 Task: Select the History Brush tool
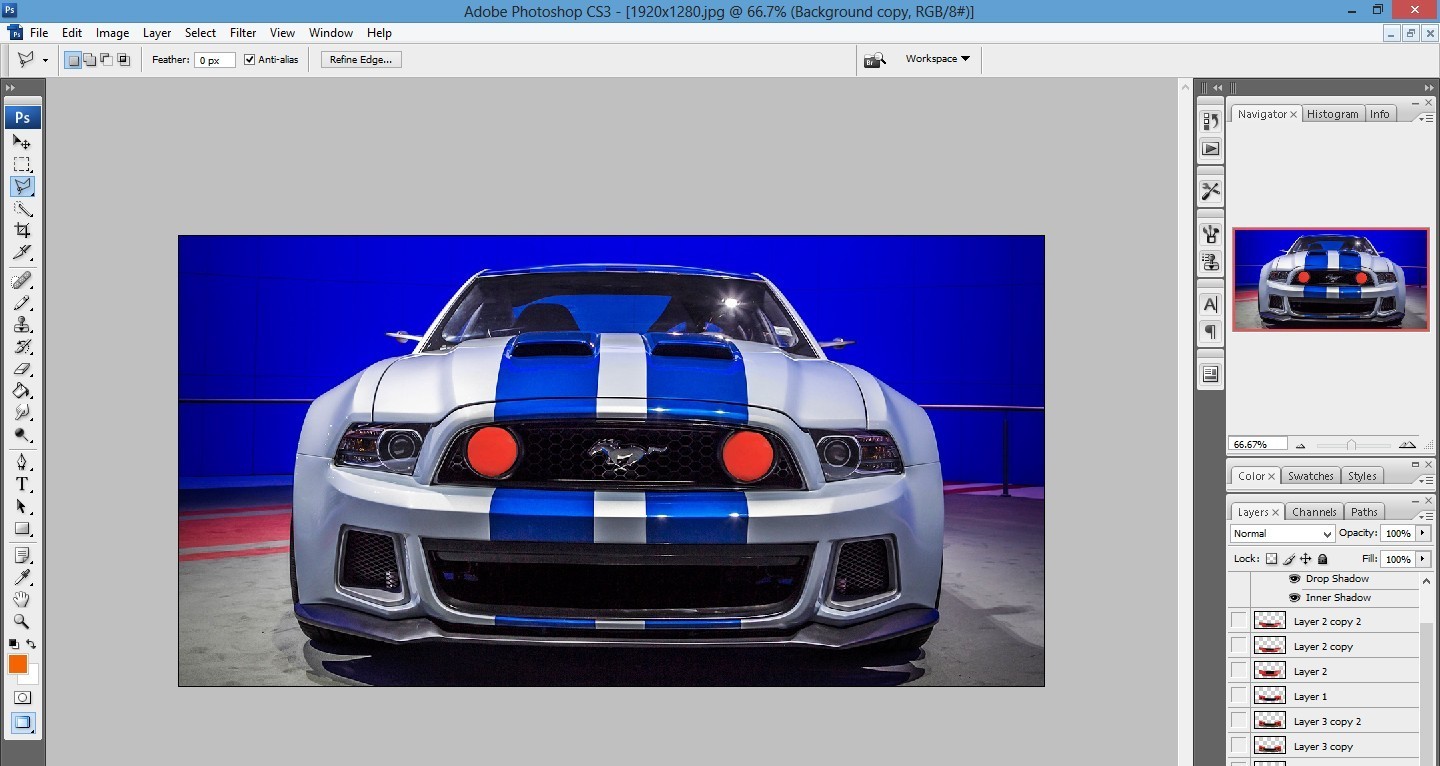[22, 346]
